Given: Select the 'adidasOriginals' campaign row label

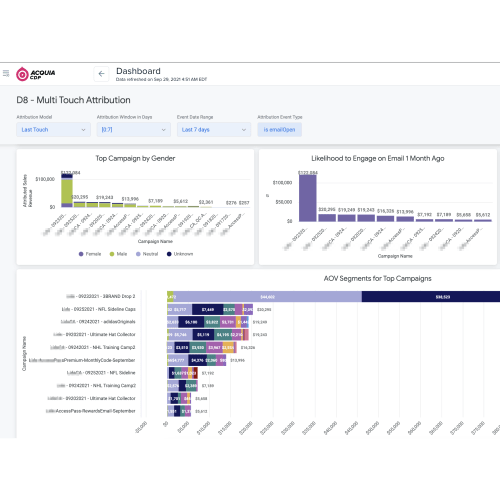Looking at the screenshot, I should (98, 322).
